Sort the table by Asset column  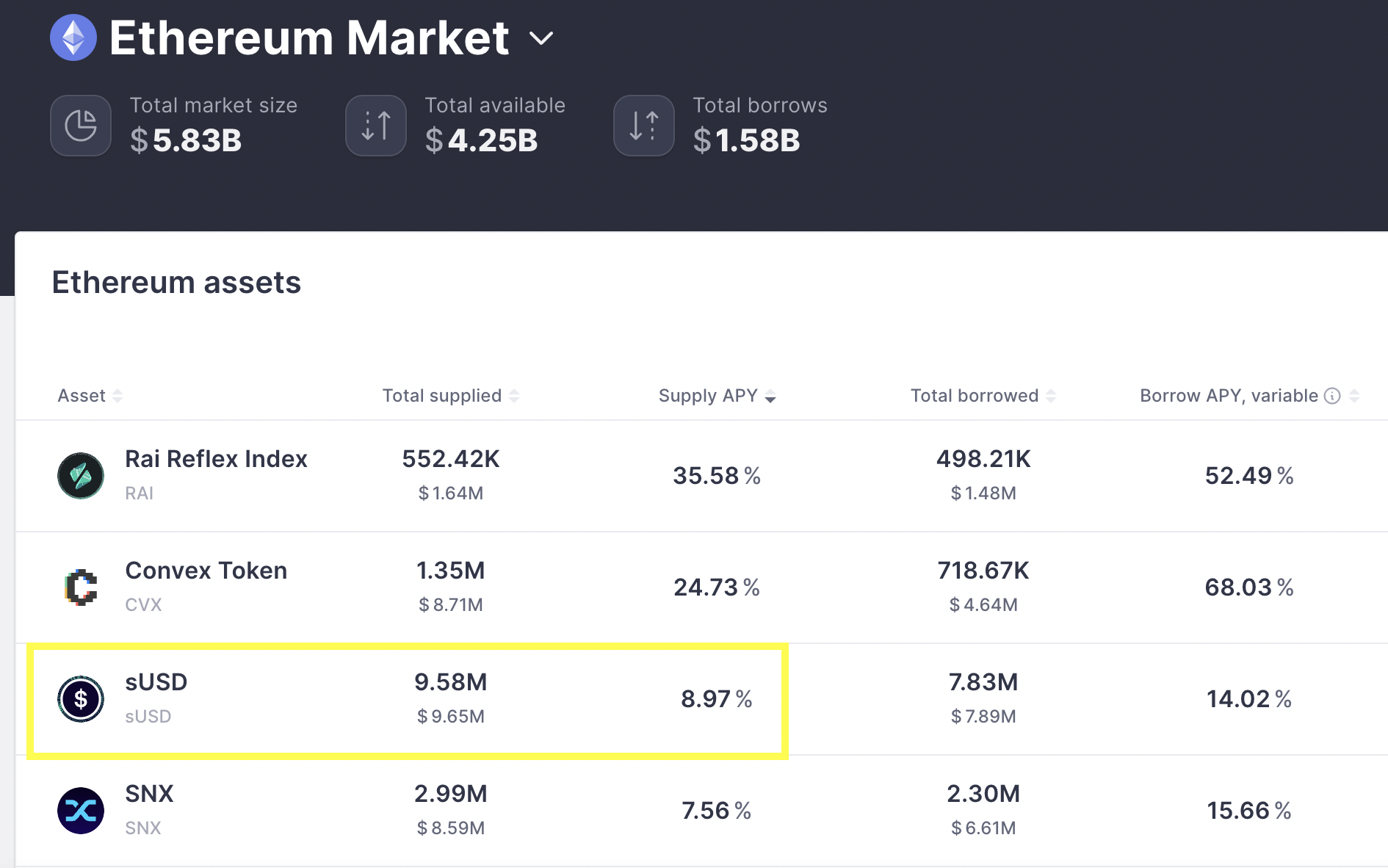[x=90, y=396]
